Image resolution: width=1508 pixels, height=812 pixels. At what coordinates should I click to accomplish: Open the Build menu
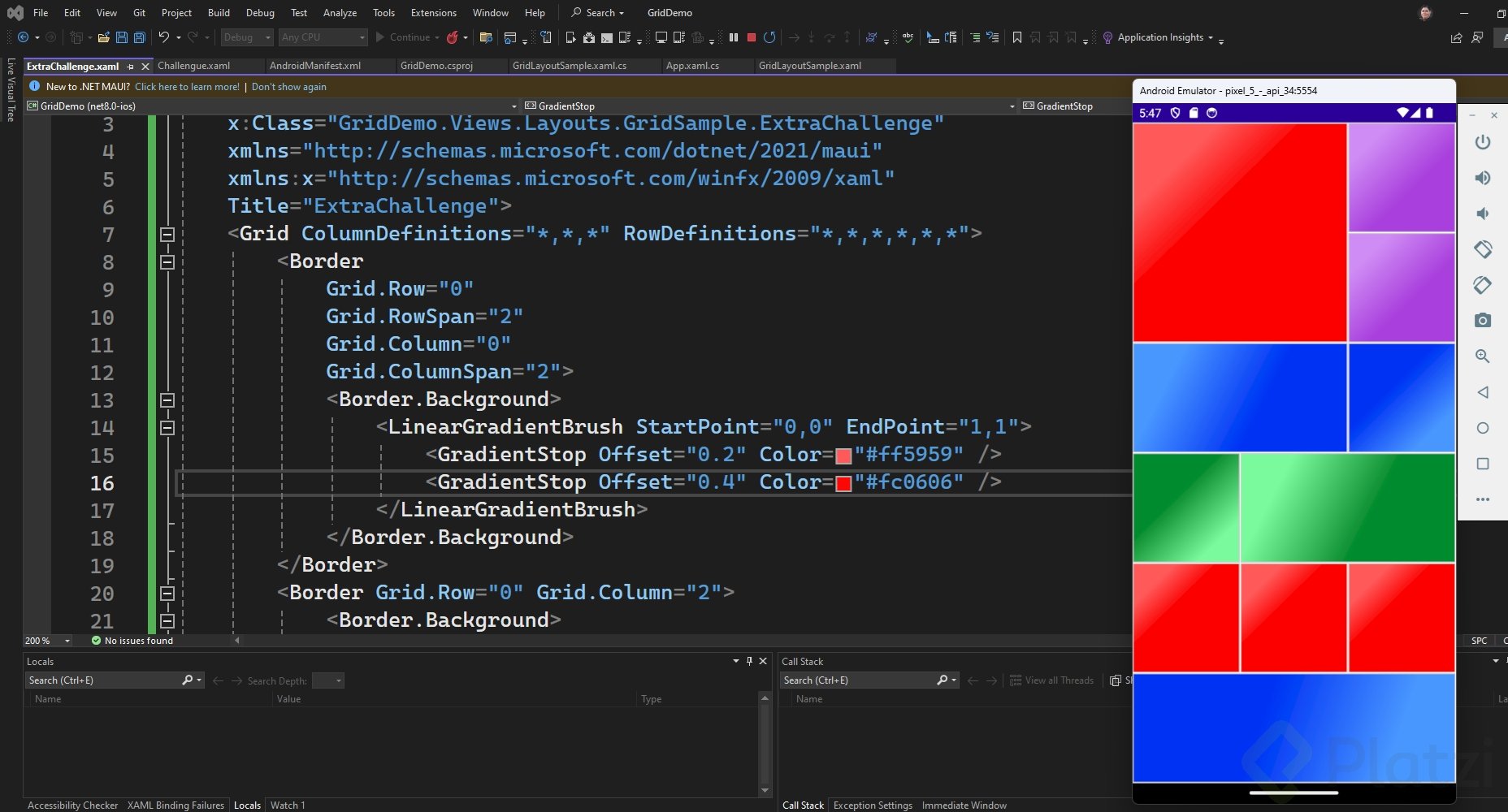[219, 13]
